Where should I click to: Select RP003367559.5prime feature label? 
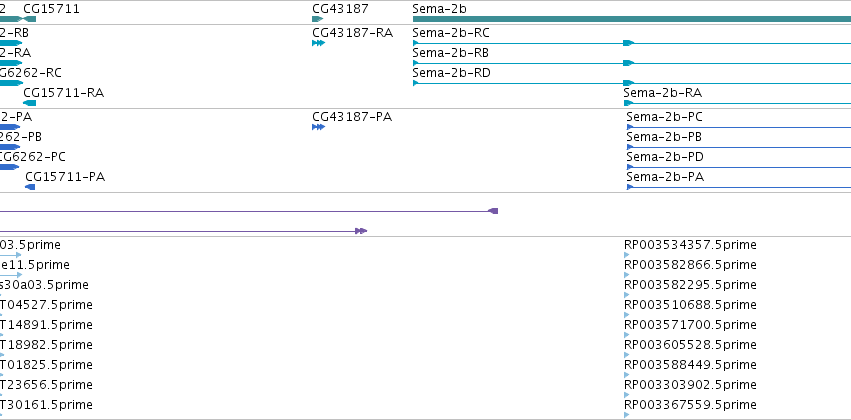690,405
